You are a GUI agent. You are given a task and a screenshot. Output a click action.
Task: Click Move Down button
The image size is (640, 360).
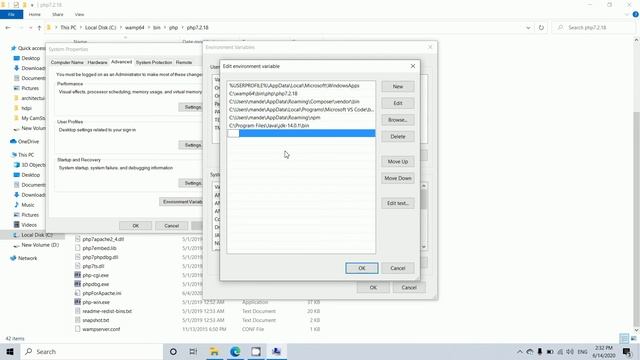click(x=398, y=178)
